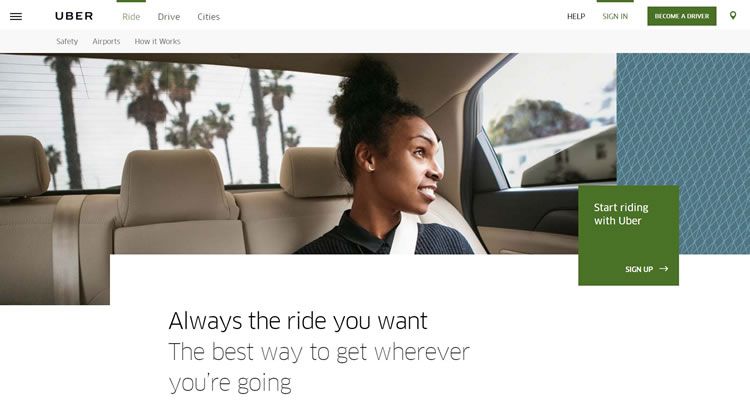Select the Ride tab
The height and width of the screenshot is (410, 750).
click(131, 17)
